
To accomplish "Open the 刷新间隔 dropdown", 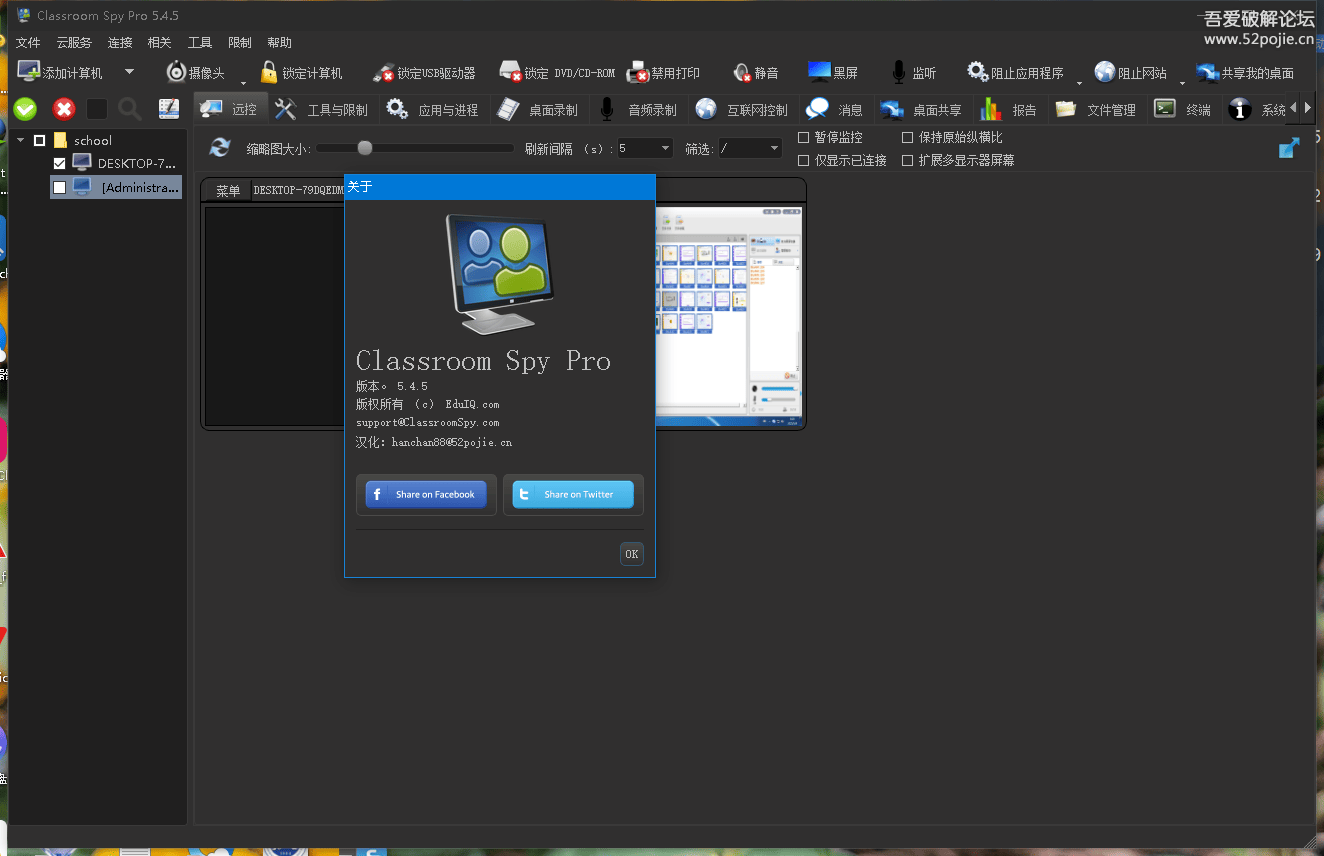I will [646, 148].
